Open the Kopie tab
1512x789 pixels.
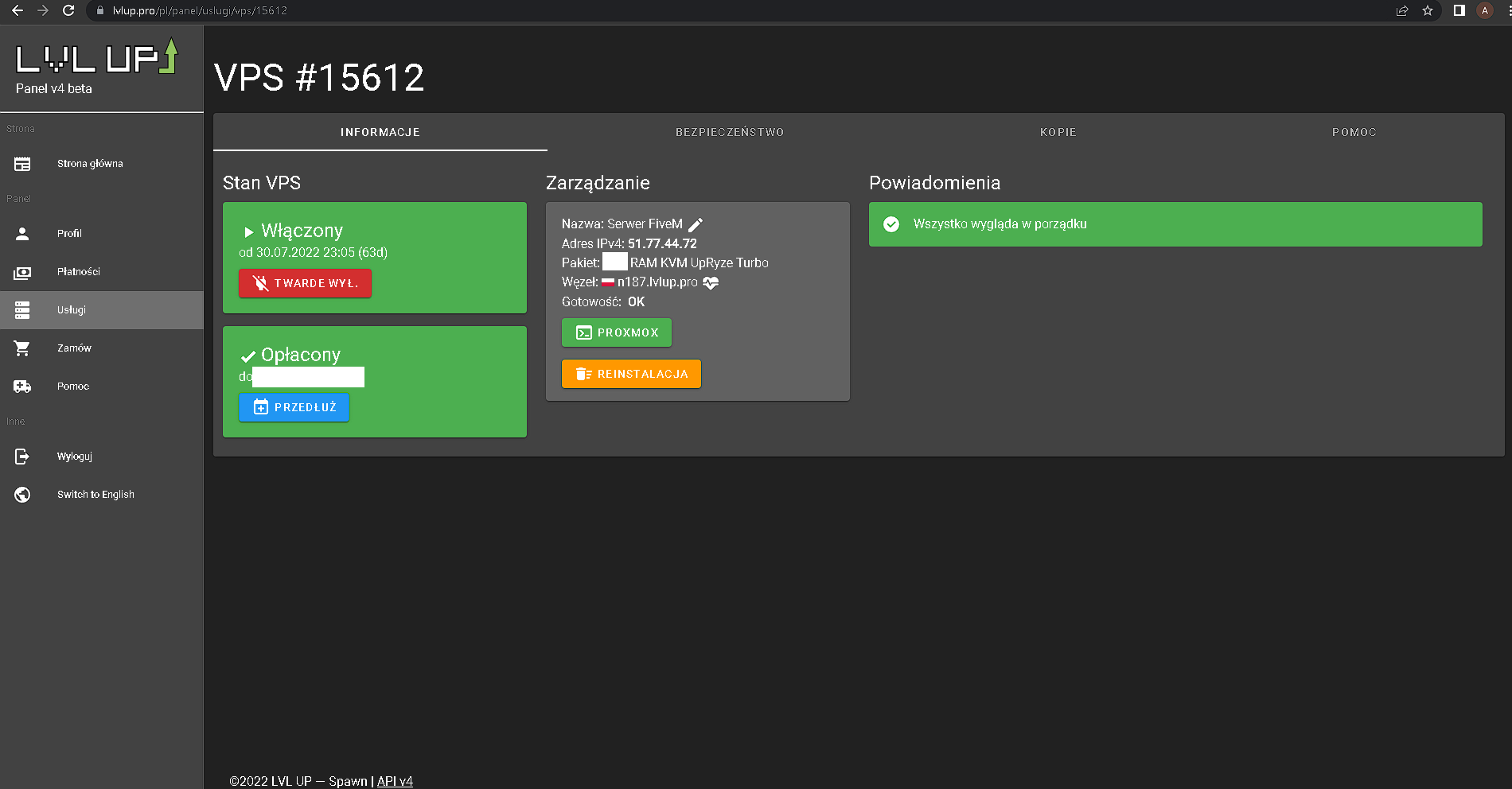point(1058,132)
